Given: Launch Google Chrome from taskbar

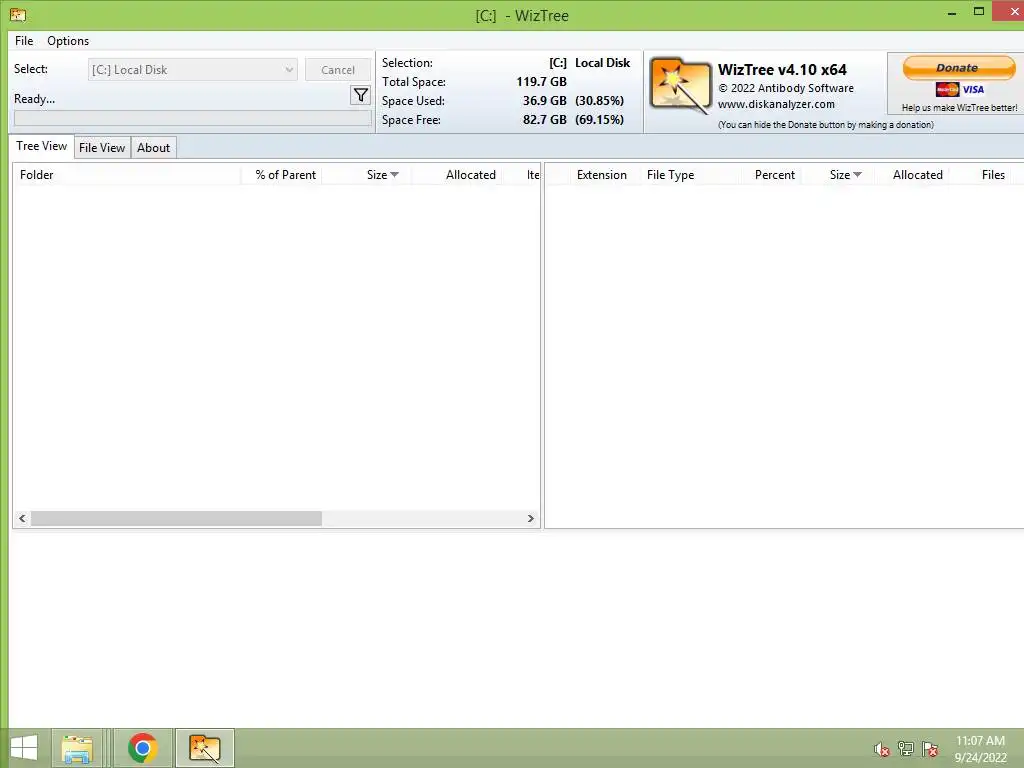Looking at the screenshot, I should point(143,748).
